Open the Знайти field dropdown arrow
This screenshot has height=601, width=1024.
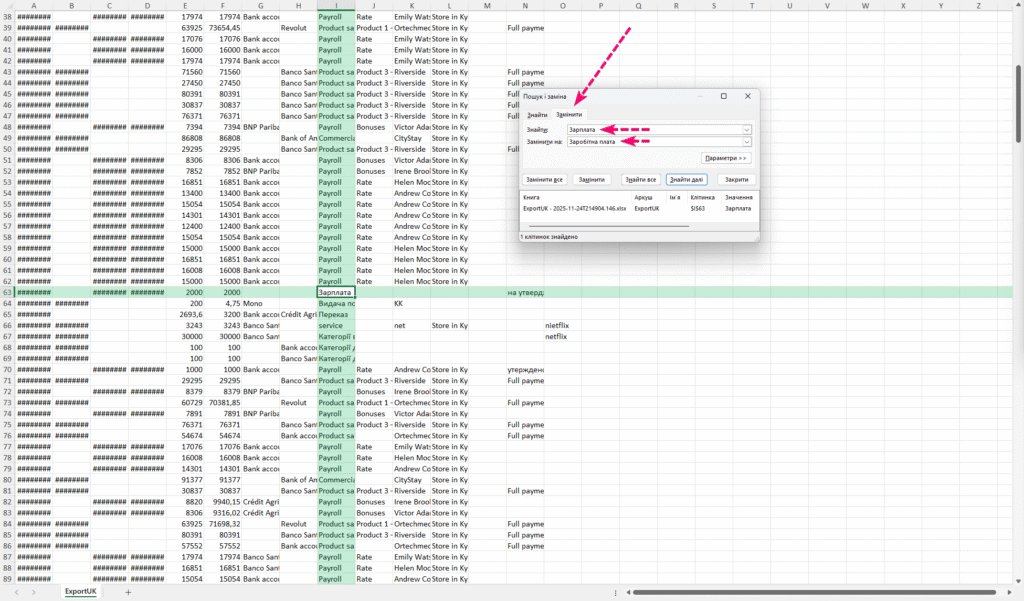click(747, 129)
